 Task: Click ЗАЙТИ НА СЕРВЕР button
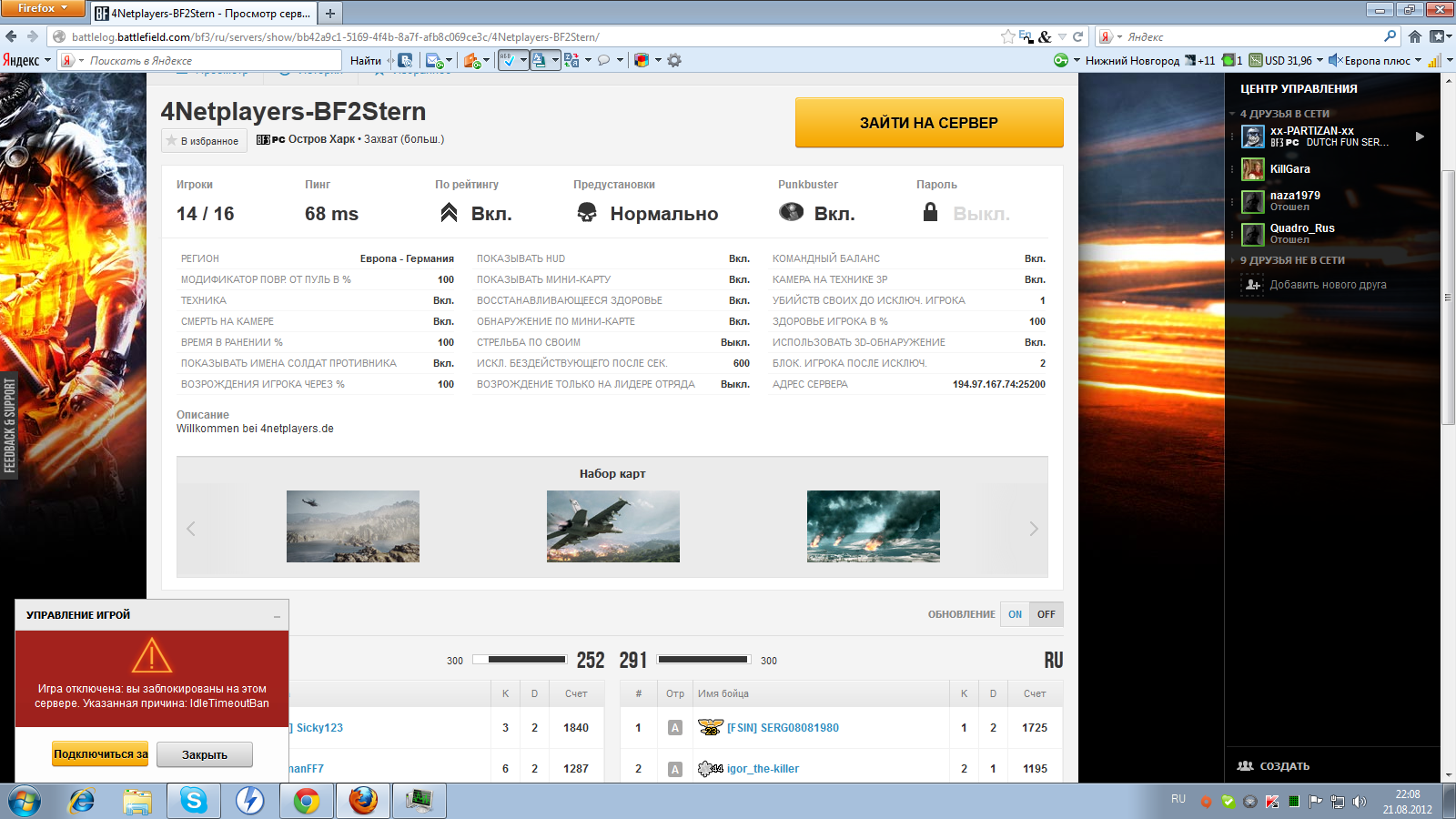coord(929,123)
